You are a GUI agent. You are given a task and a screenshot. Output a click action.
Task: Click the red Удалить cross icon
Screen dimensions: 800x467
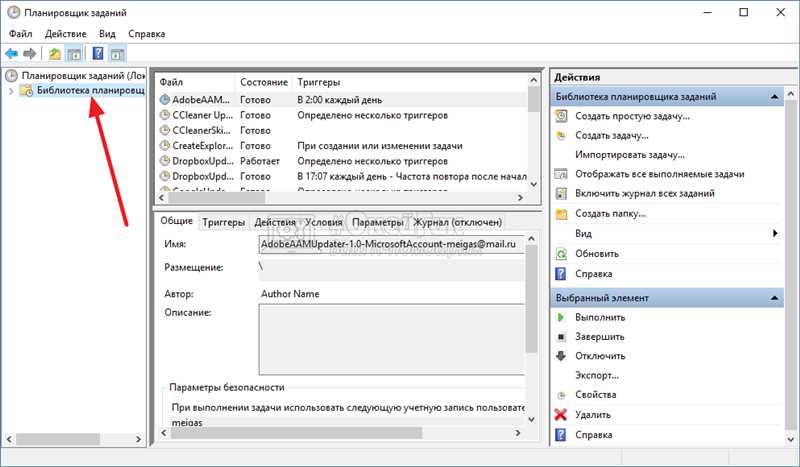click(x=561, y=414)
